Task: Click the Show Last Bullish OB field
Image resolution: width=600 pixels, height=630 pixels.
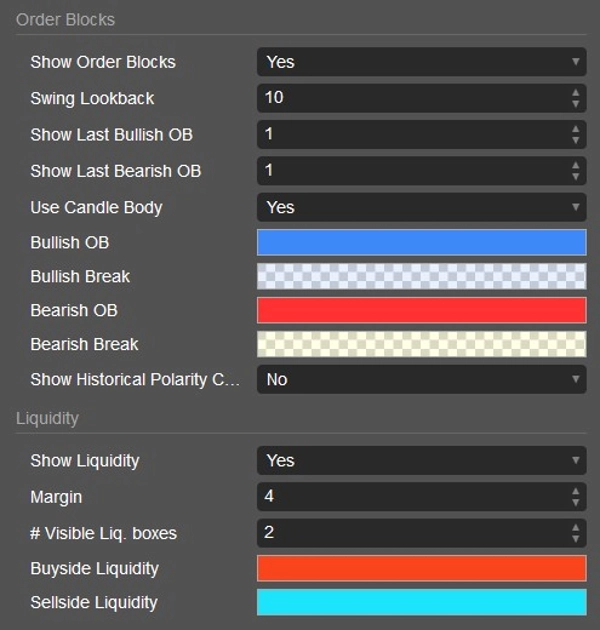Action: click(410, 134)
